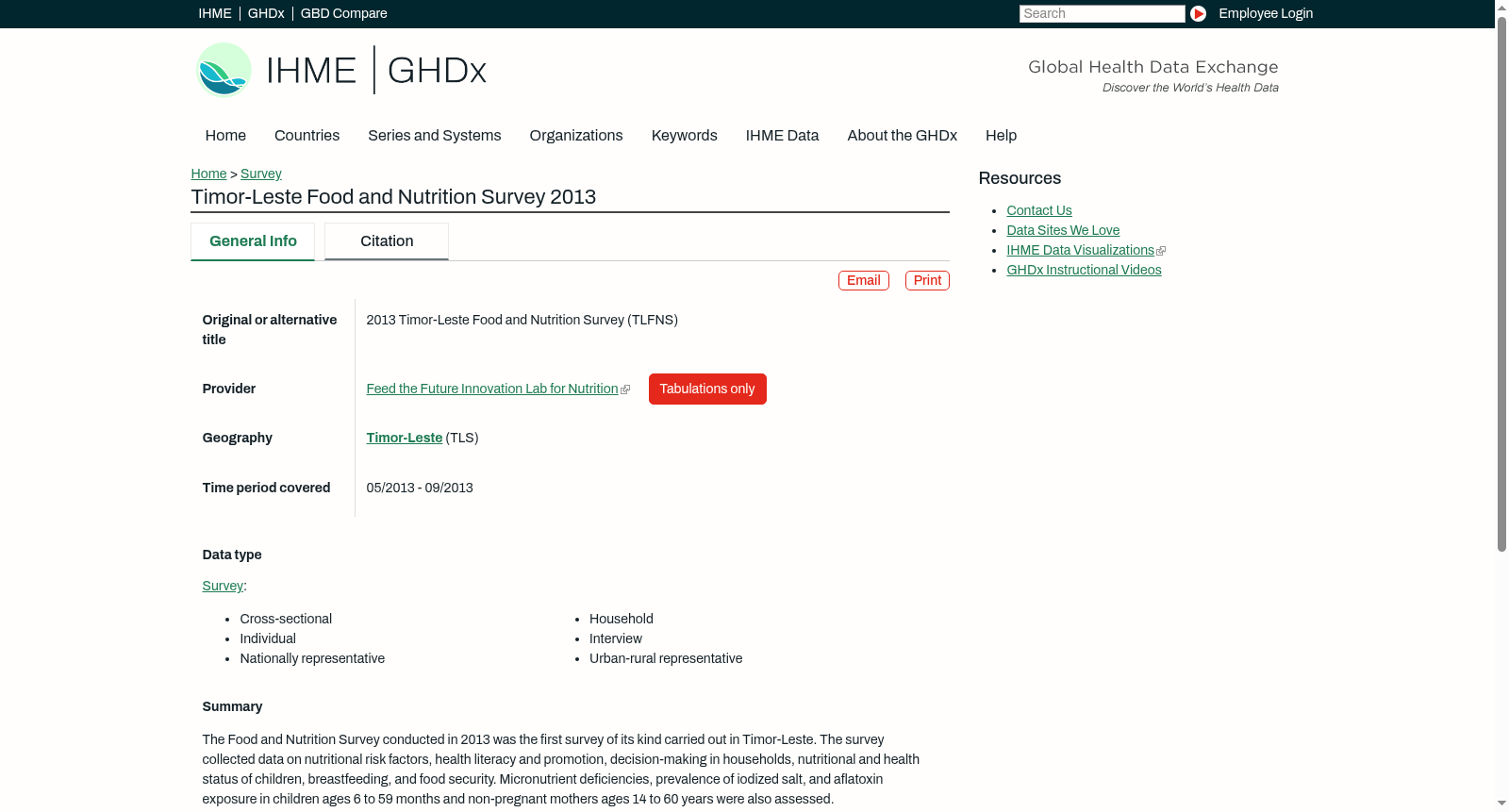Image resolution: width=1509 pixels, height=812 pixels.
Task: Click the Data type heading
Action: (x=232, y=555)
